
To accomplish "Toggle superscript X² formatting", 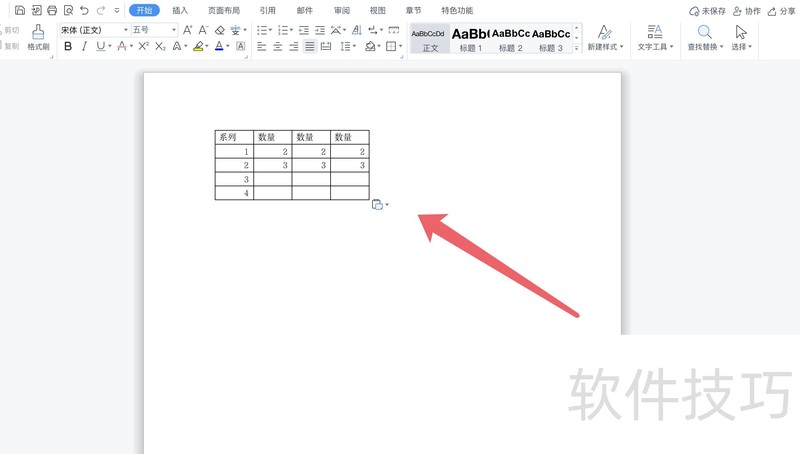I will coord(143,46).
